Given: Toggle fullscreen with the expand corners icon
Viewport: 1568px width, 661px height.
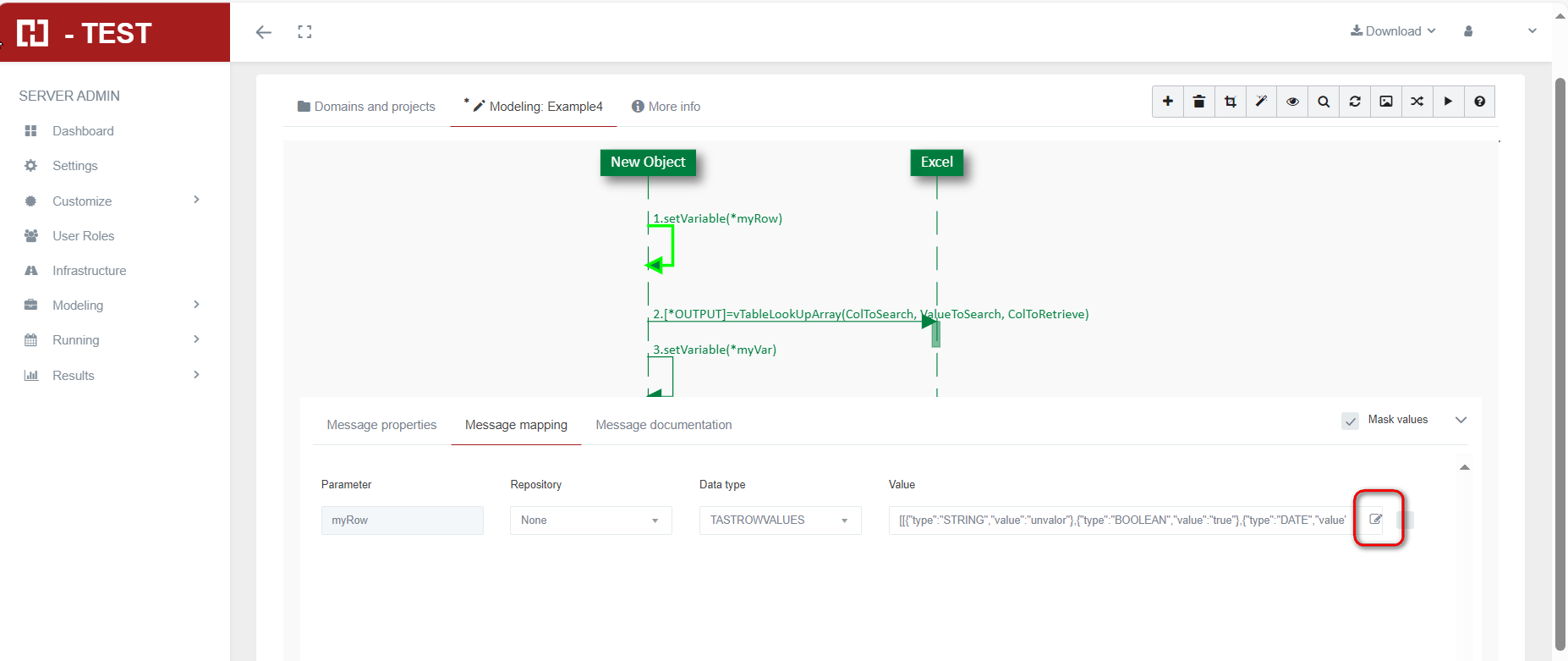Looking at the screenshot, I should (304, 32).
